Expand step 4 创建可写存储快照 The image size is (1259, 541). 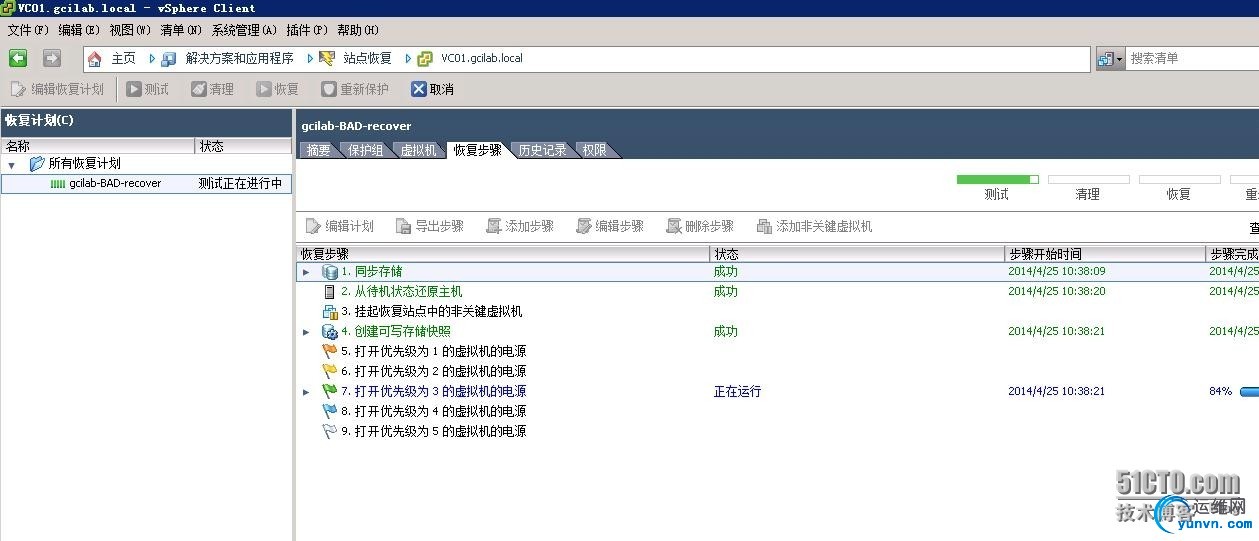coord(306,332)
